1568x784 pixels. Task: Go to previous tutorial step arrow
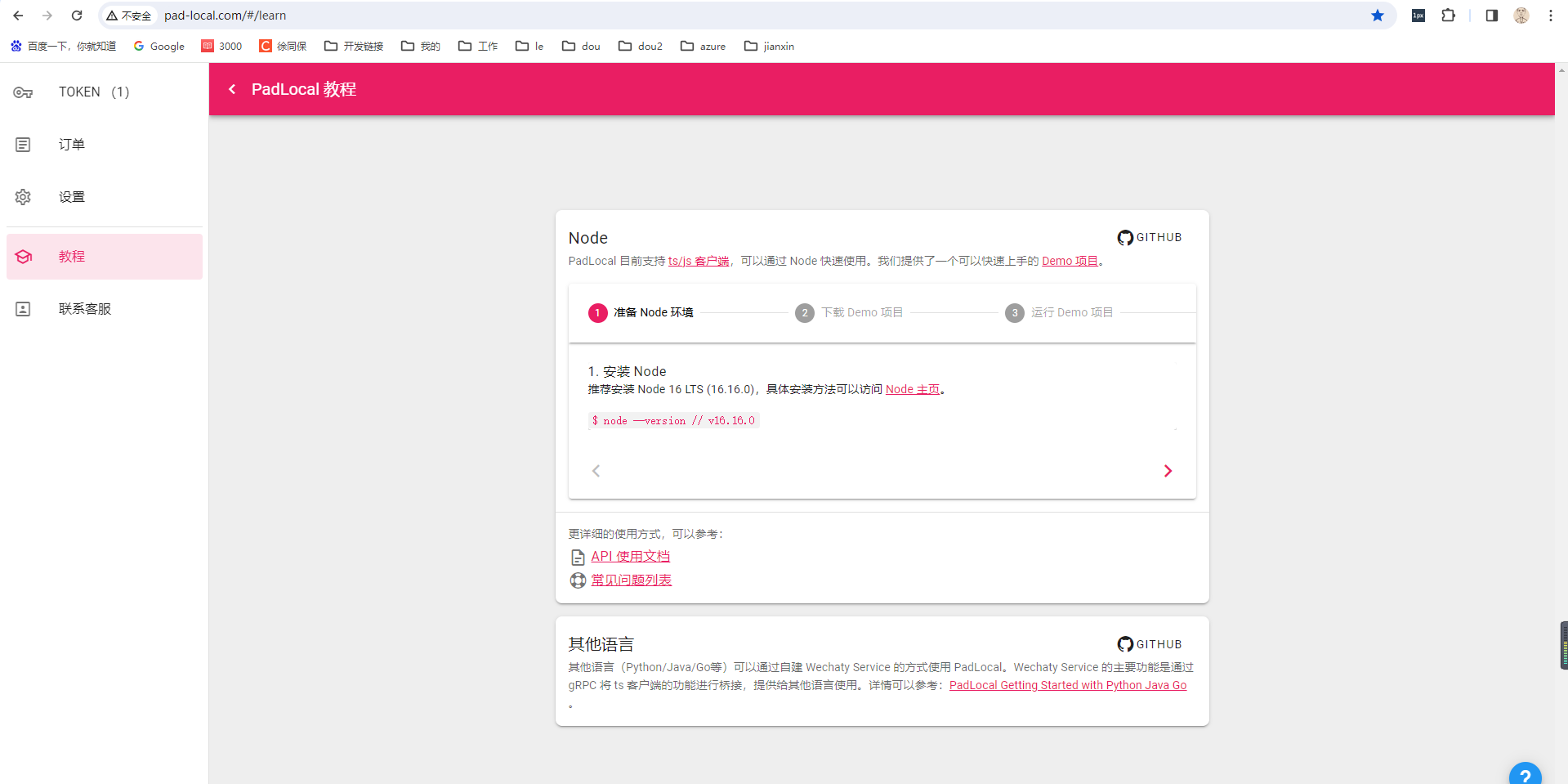click(x=596, y=471)
